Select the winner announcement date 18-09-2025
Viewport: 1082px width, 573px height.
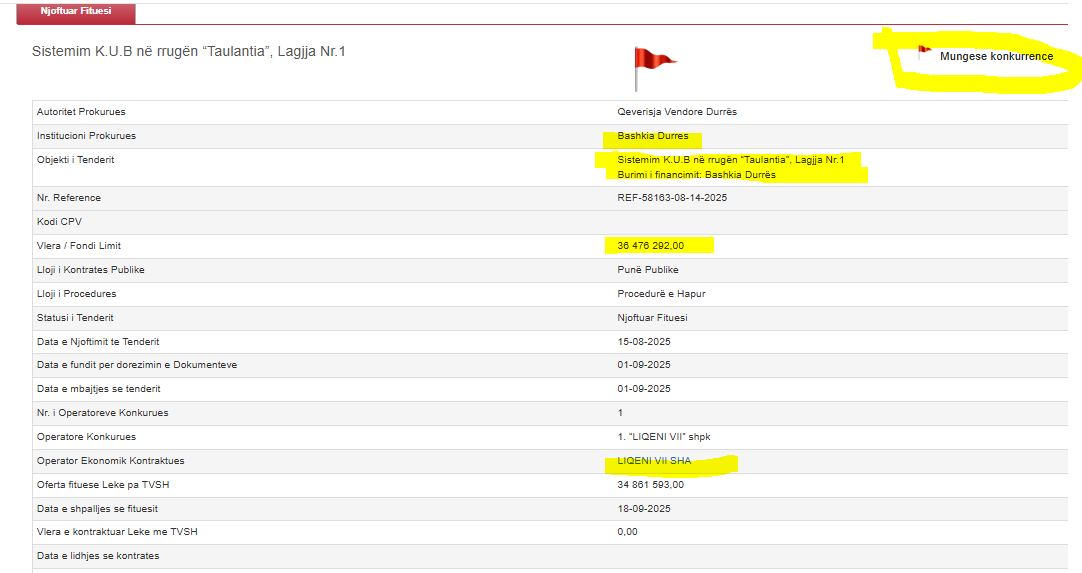pos(644,508)
